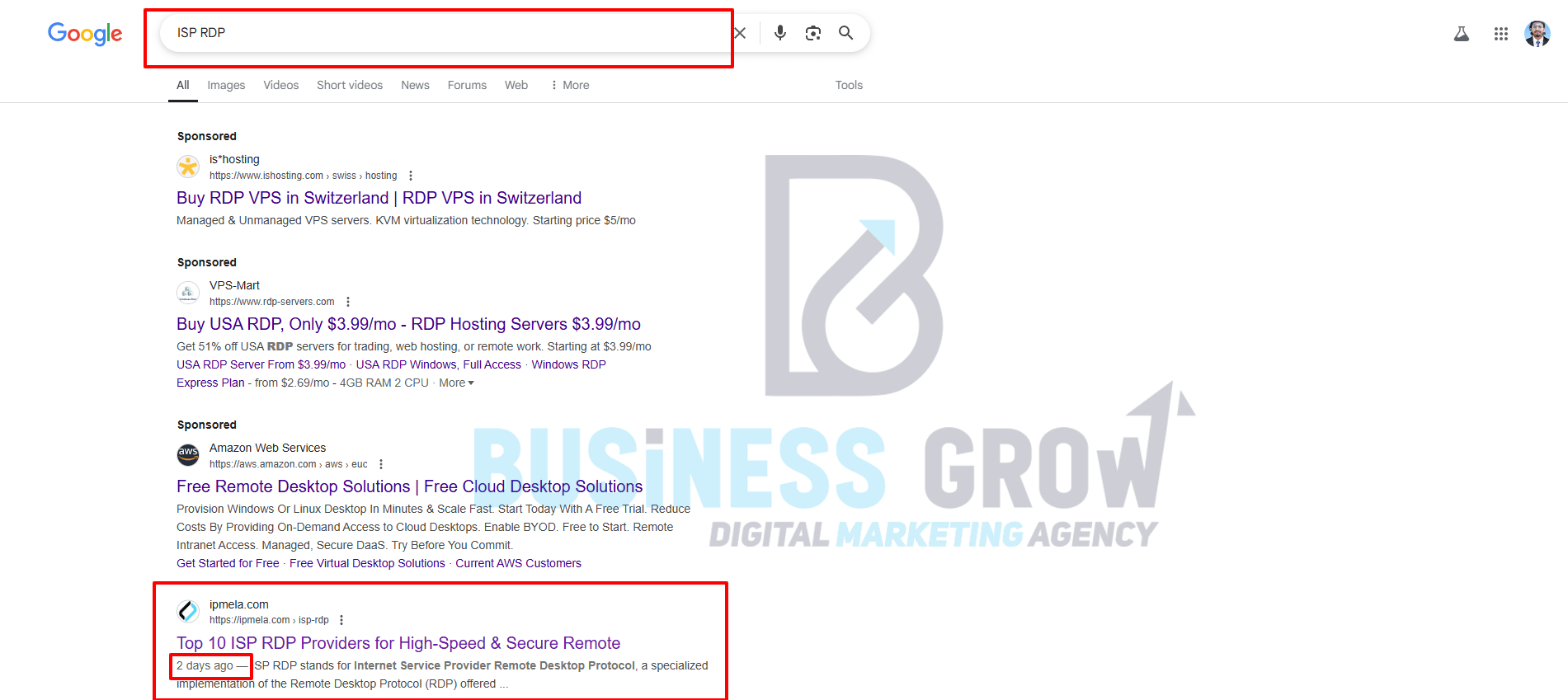1568x700 pixels.
Task: Click Current AWS Customers sitelink
Action: tap(518, 563)
